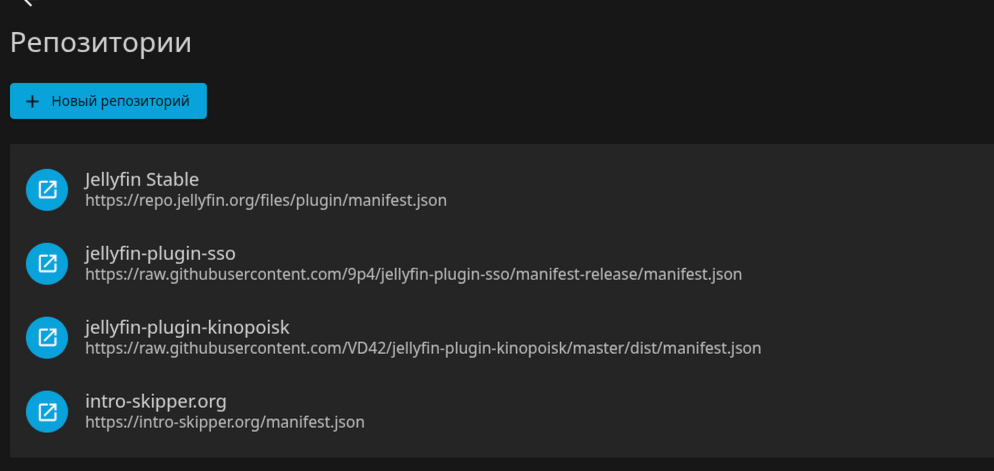Click the plus icon on the new repository button
The width and height of the screenshot is (994, 471).
tap(32, 101)
